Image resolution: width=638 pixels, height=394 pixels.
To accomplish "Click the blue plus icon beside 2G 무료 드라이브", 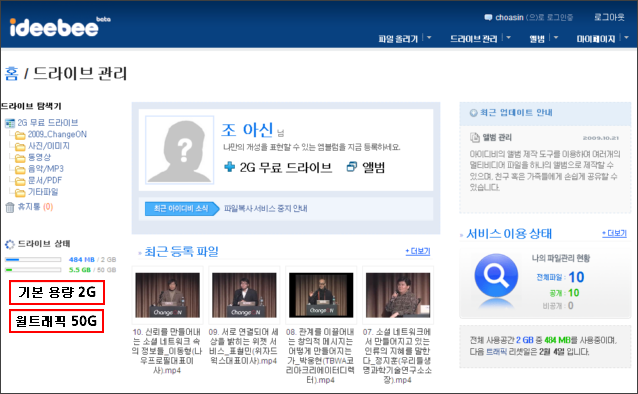I will pos(229,166).
